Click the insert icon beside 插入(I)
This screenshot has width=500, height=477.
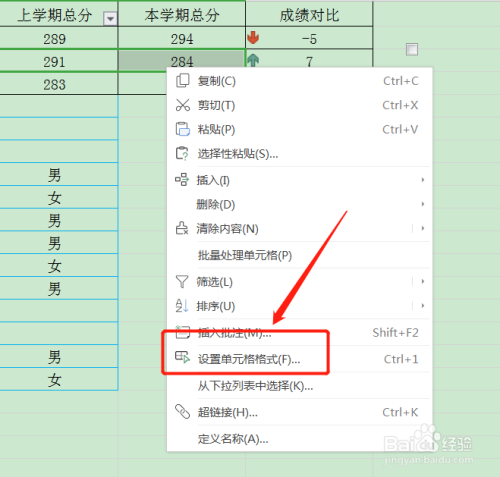(x=182, y=180)
